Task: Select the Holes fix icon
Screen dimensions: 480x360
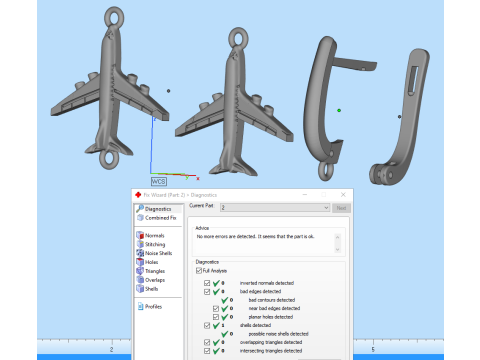Action: click(140, 262)
